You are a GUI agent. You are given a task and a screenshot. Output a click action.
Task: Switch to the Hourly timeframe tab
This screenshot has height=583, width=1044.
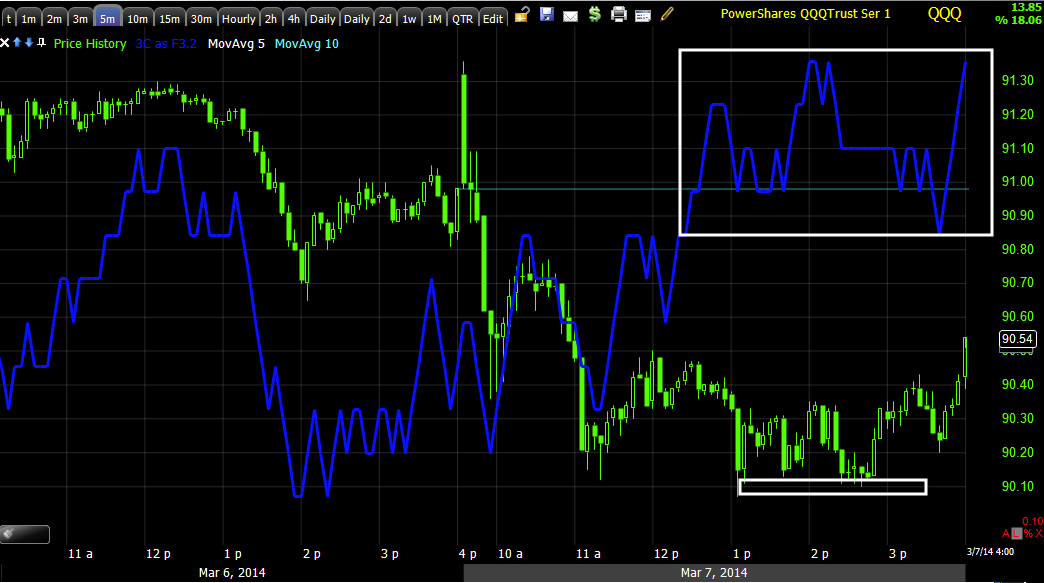[238, 19]
